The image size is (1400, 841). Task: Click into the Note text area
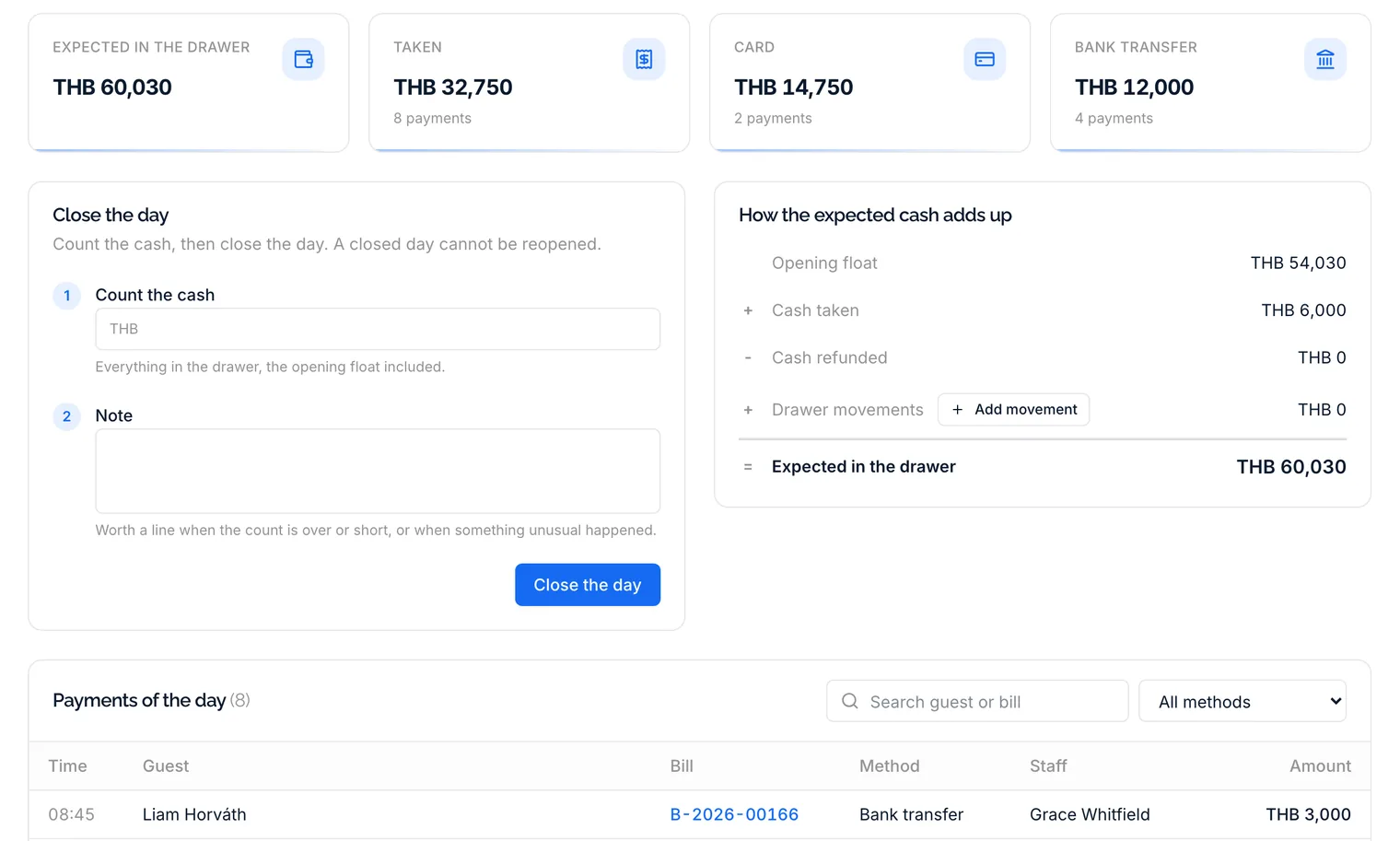coord(378,471)
